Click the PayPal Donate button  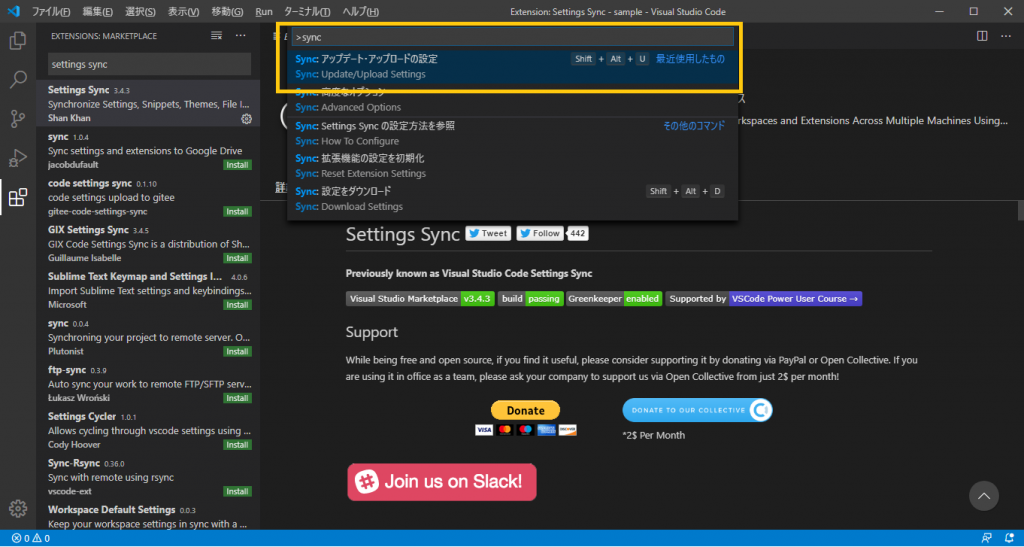tap(526, 411)
